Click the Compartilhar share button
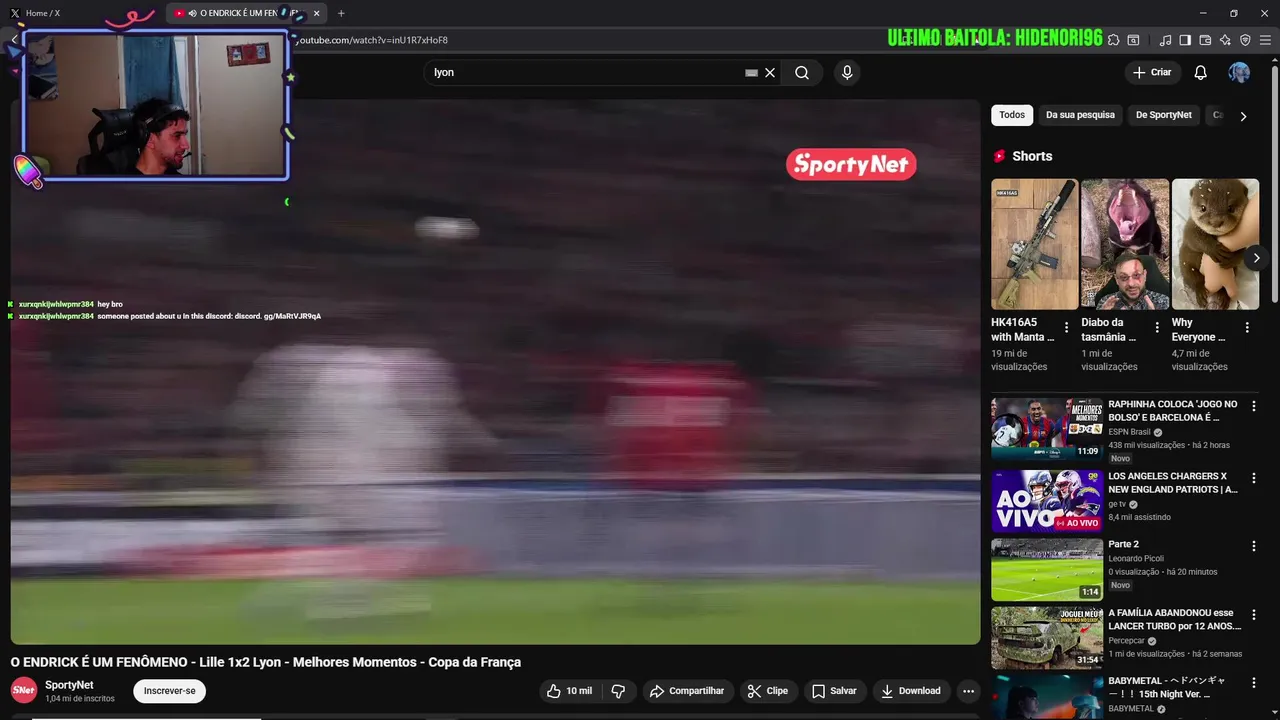This screenshot has width=1280, height=720. coord(686,691)
